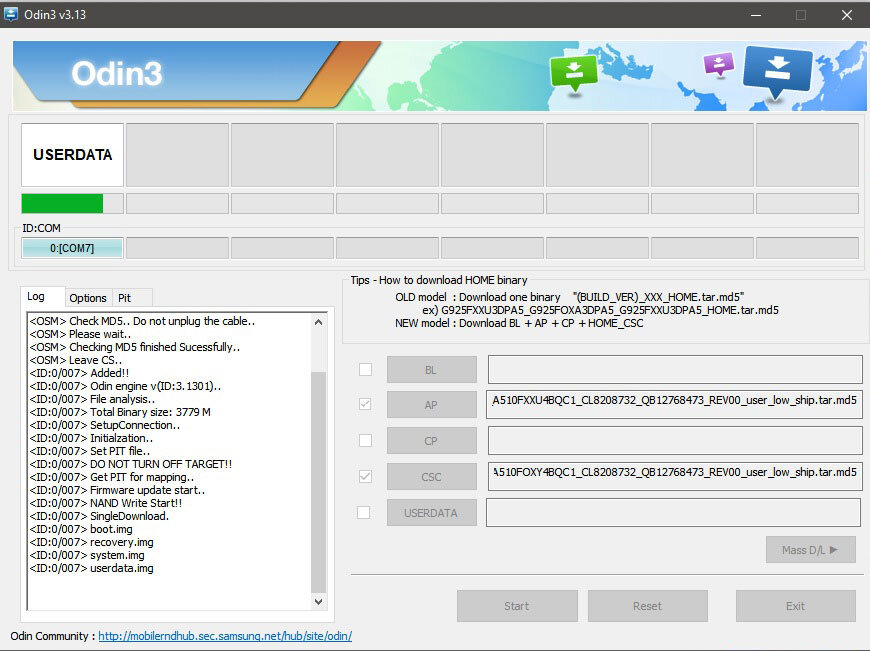
Task: Click the Odin3 app icon in title bar
Action: click(x=10, y=14)
